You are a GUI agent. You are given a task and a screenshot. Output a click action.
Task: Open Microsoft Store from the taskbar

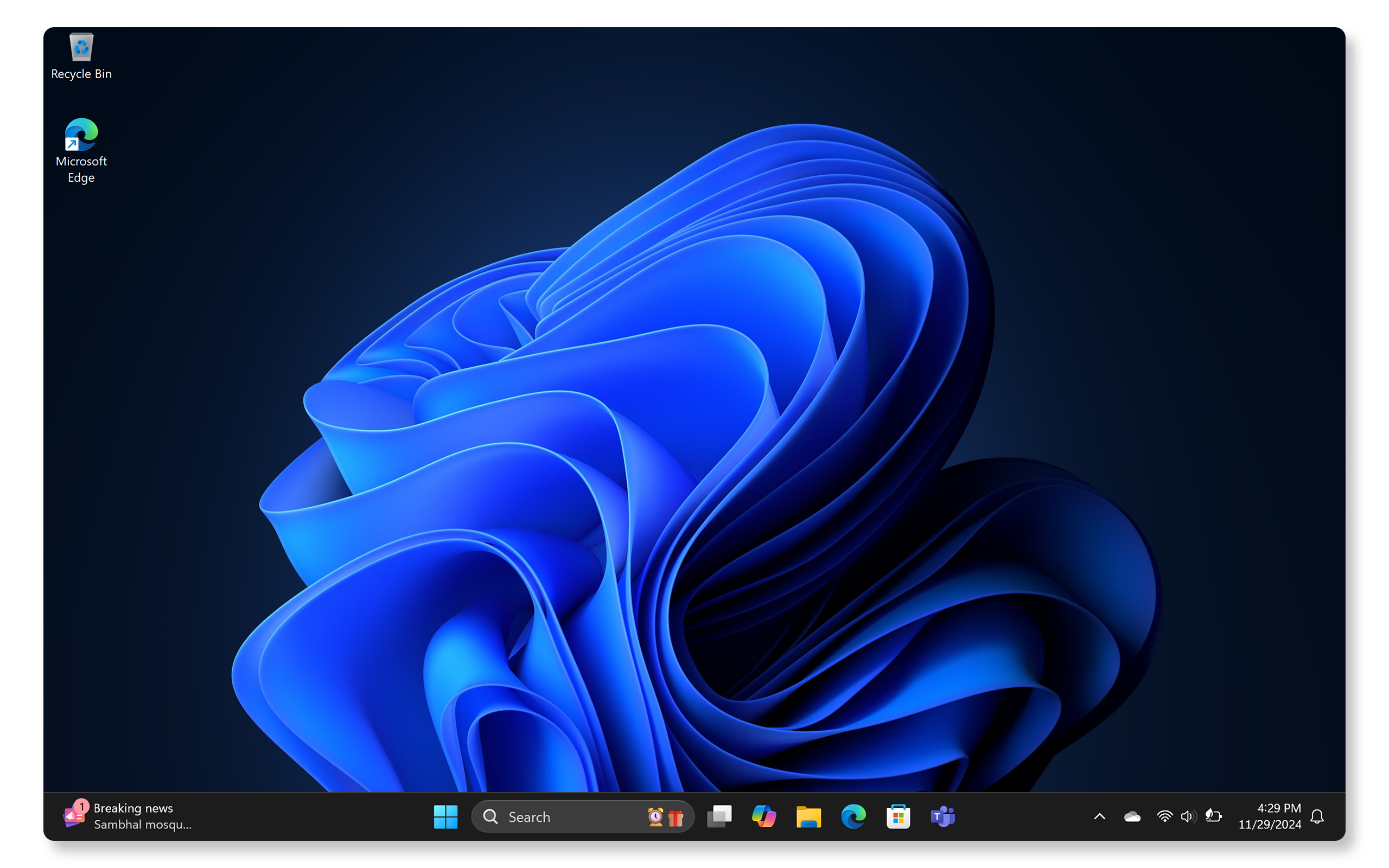[899, 816]
